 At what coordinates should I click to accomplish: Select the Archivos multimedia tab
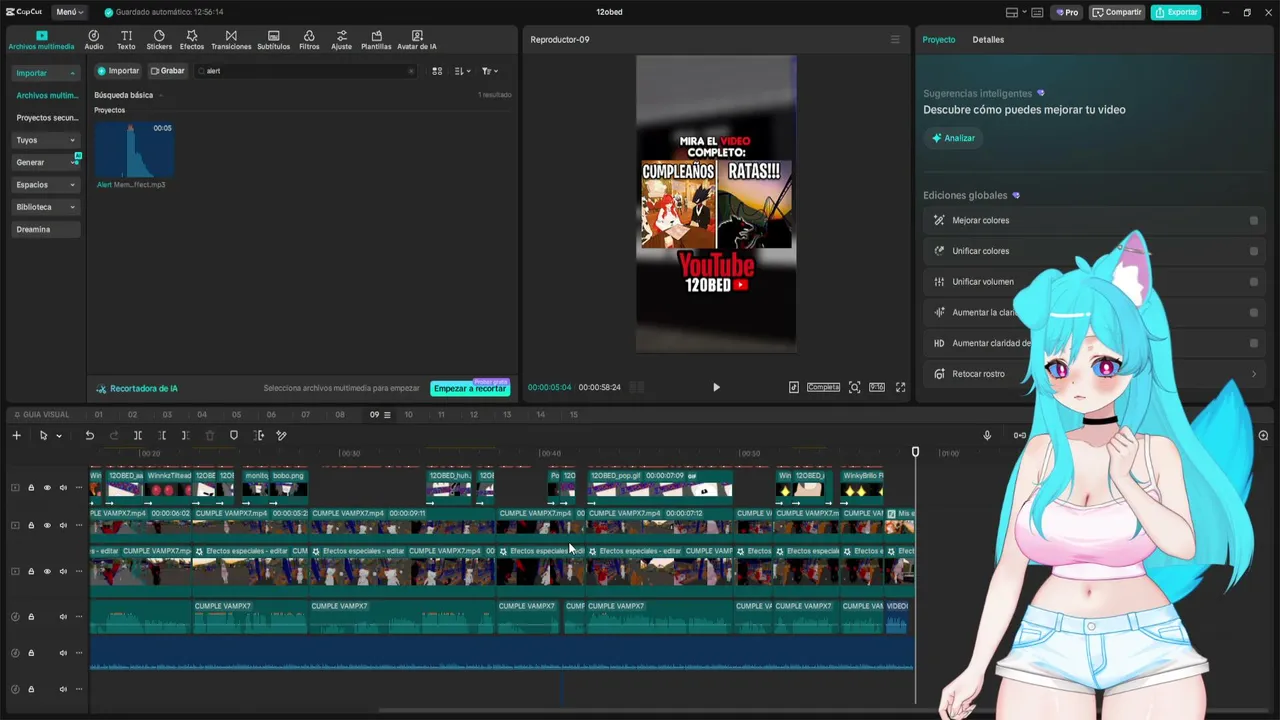(x=42, y=40)
